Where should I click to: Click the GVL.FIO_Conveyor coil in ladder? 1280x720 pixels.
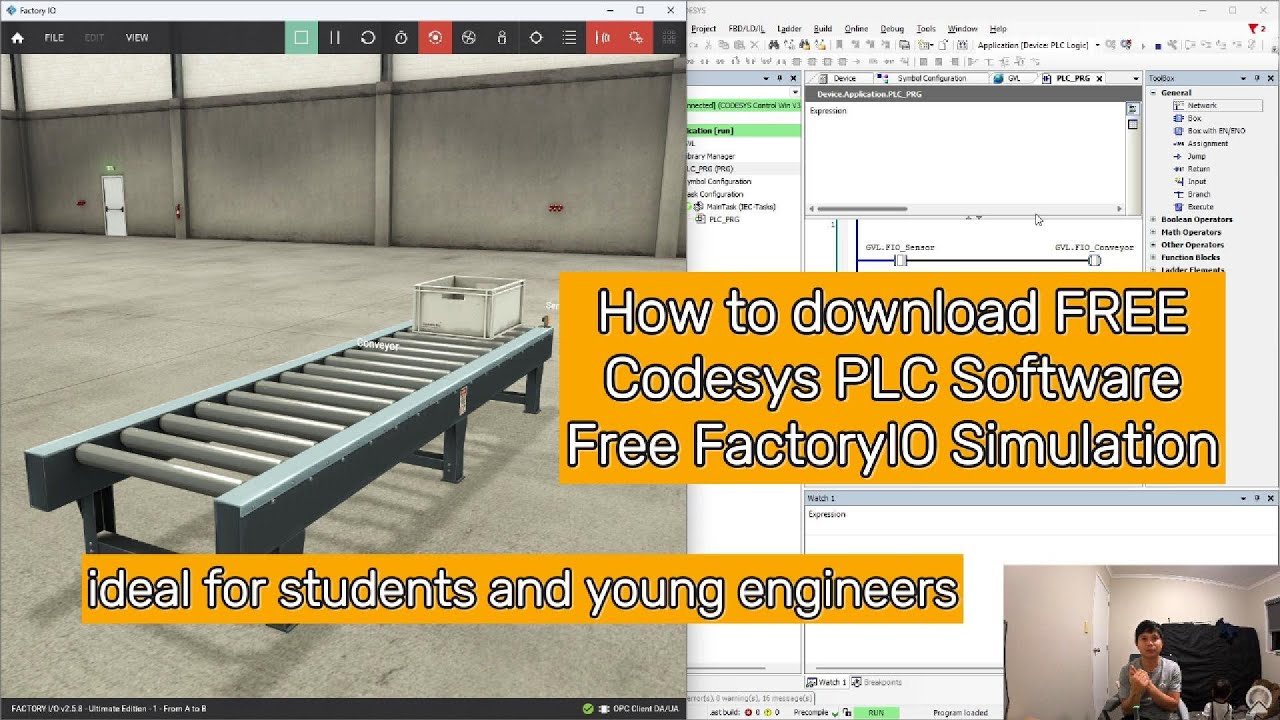click(x=1094, y=260)
